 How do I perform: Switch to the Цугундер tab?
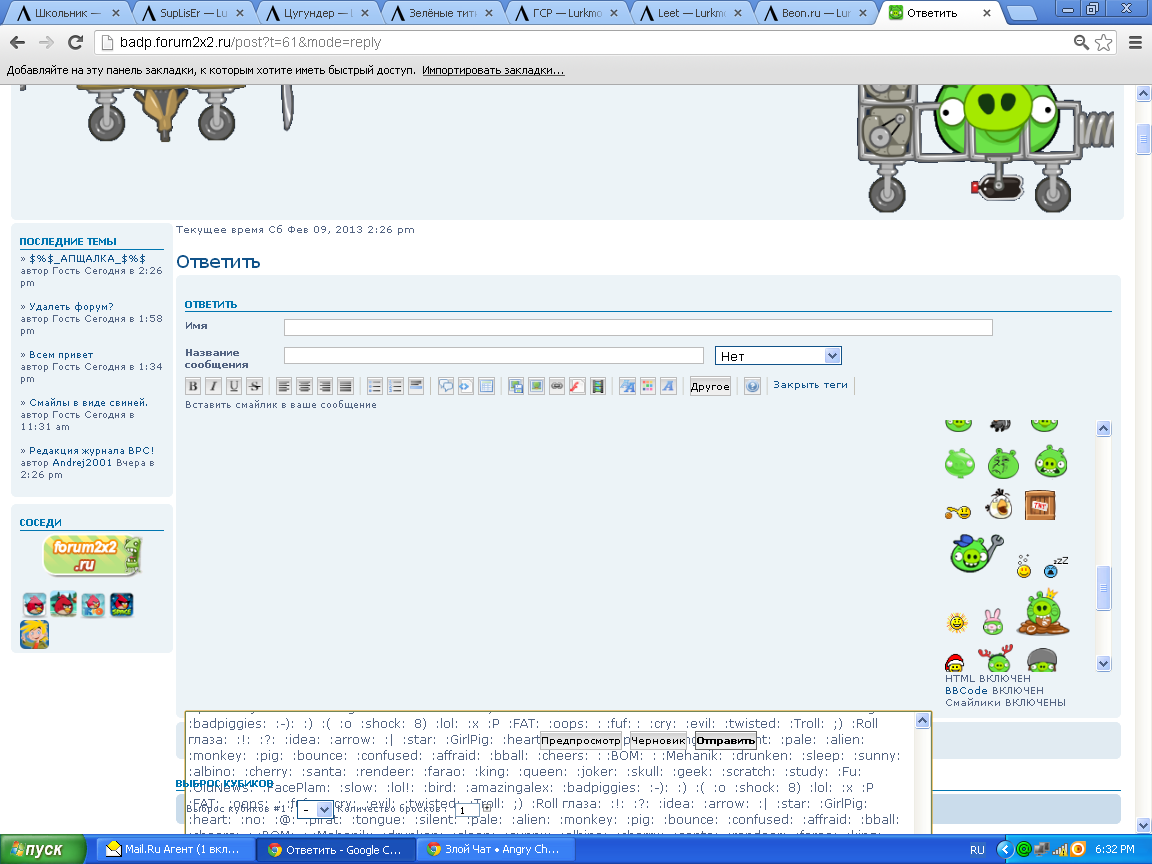pos(319,12)
